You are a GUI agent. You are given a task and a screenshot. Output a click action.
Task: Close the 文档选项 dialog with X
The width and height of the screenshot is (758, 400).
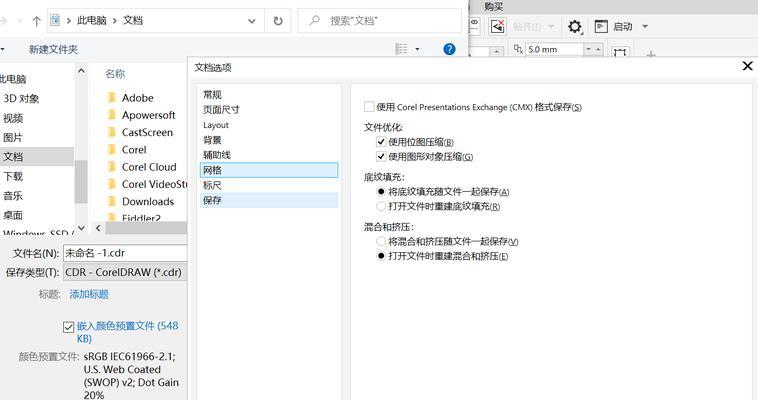point(747,66)
